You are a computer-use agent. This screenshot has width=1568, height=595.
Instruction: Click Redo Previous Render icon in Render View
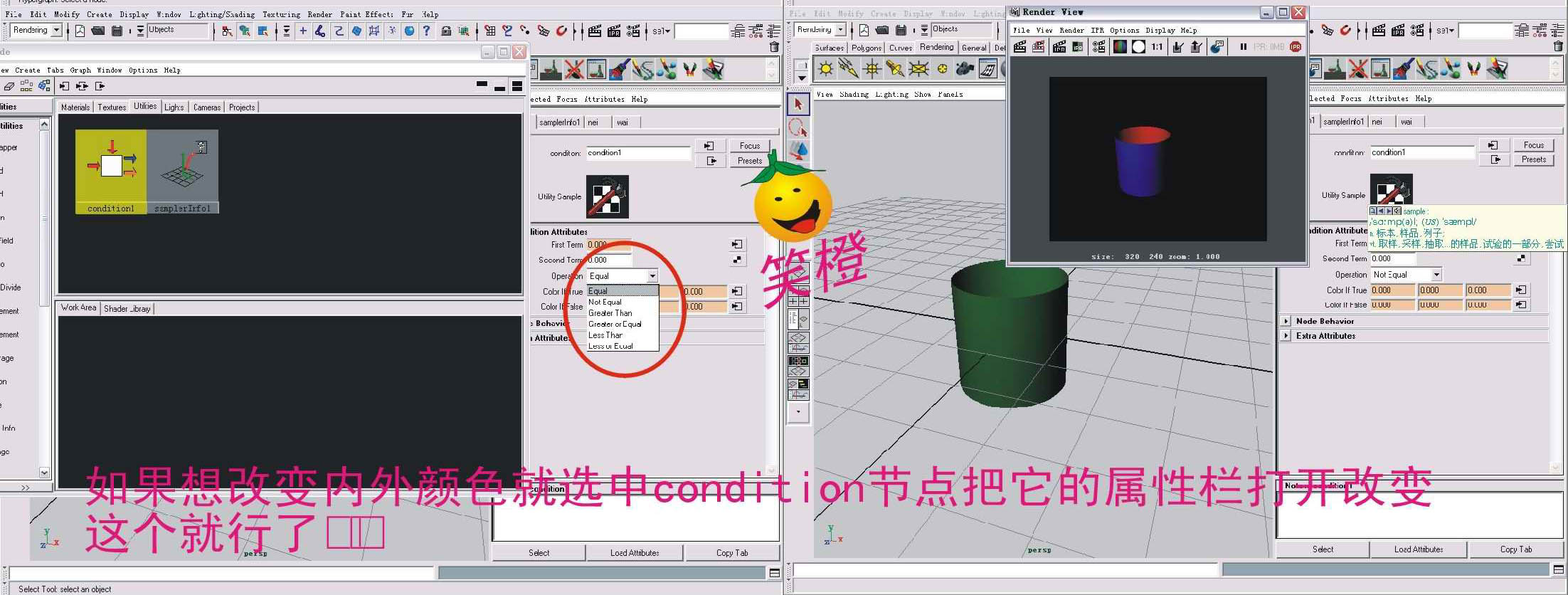click(x=1019, y=47)
